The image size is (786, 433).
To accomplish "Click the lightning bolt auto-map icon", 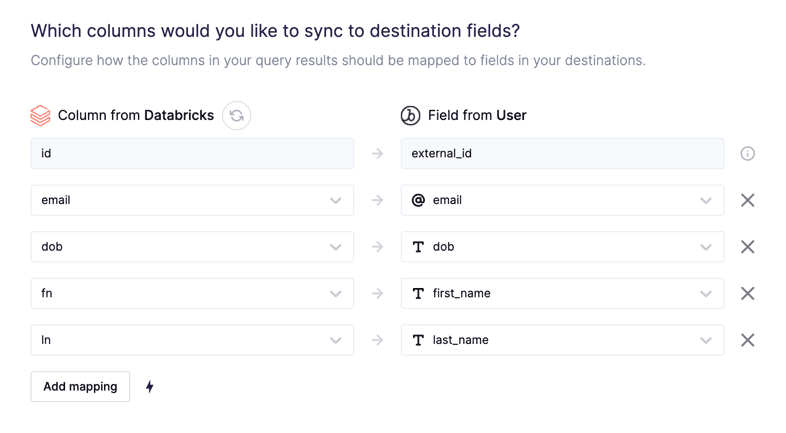I will [x=150, y=387].
